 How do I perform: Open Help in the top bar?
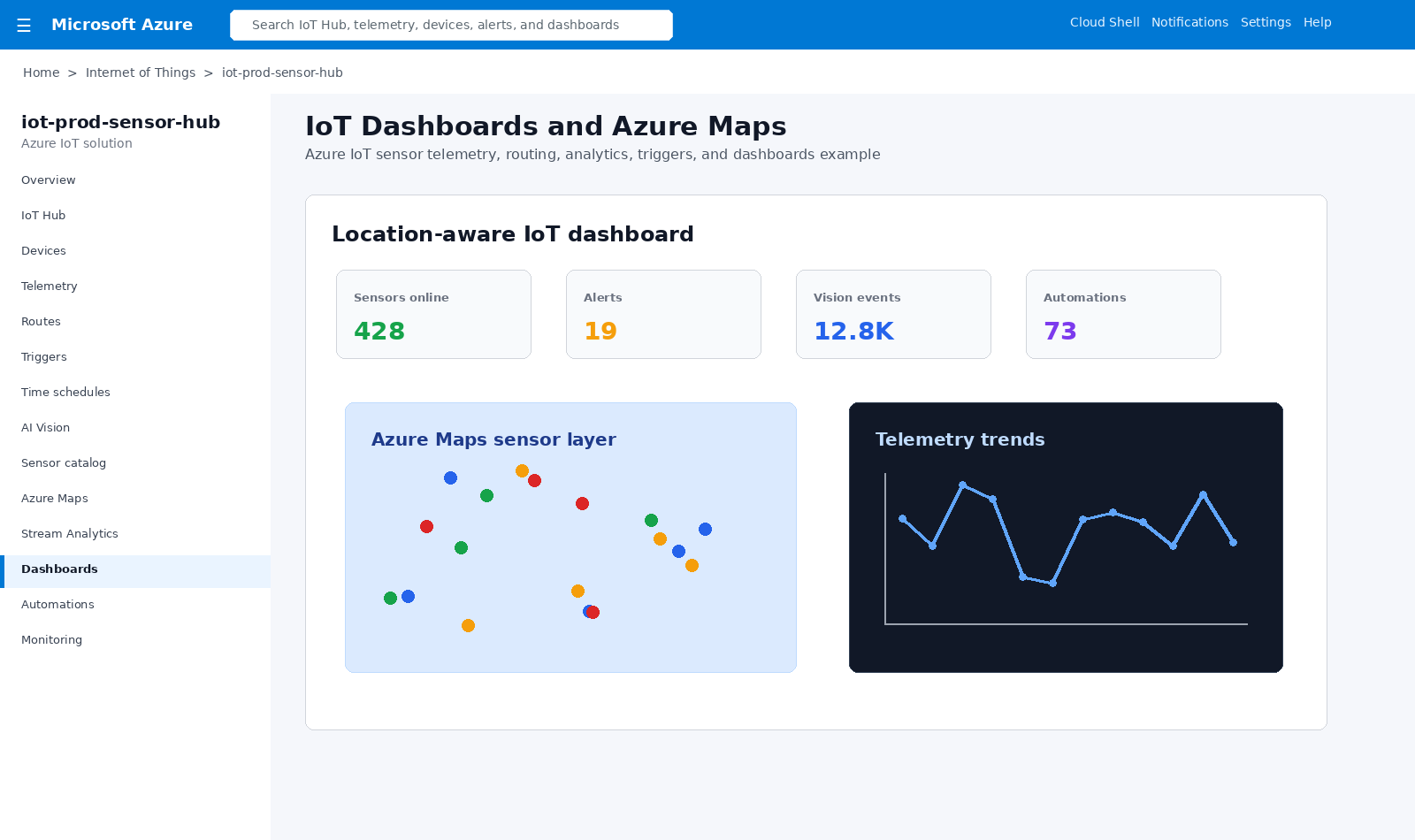[1317, 22]
